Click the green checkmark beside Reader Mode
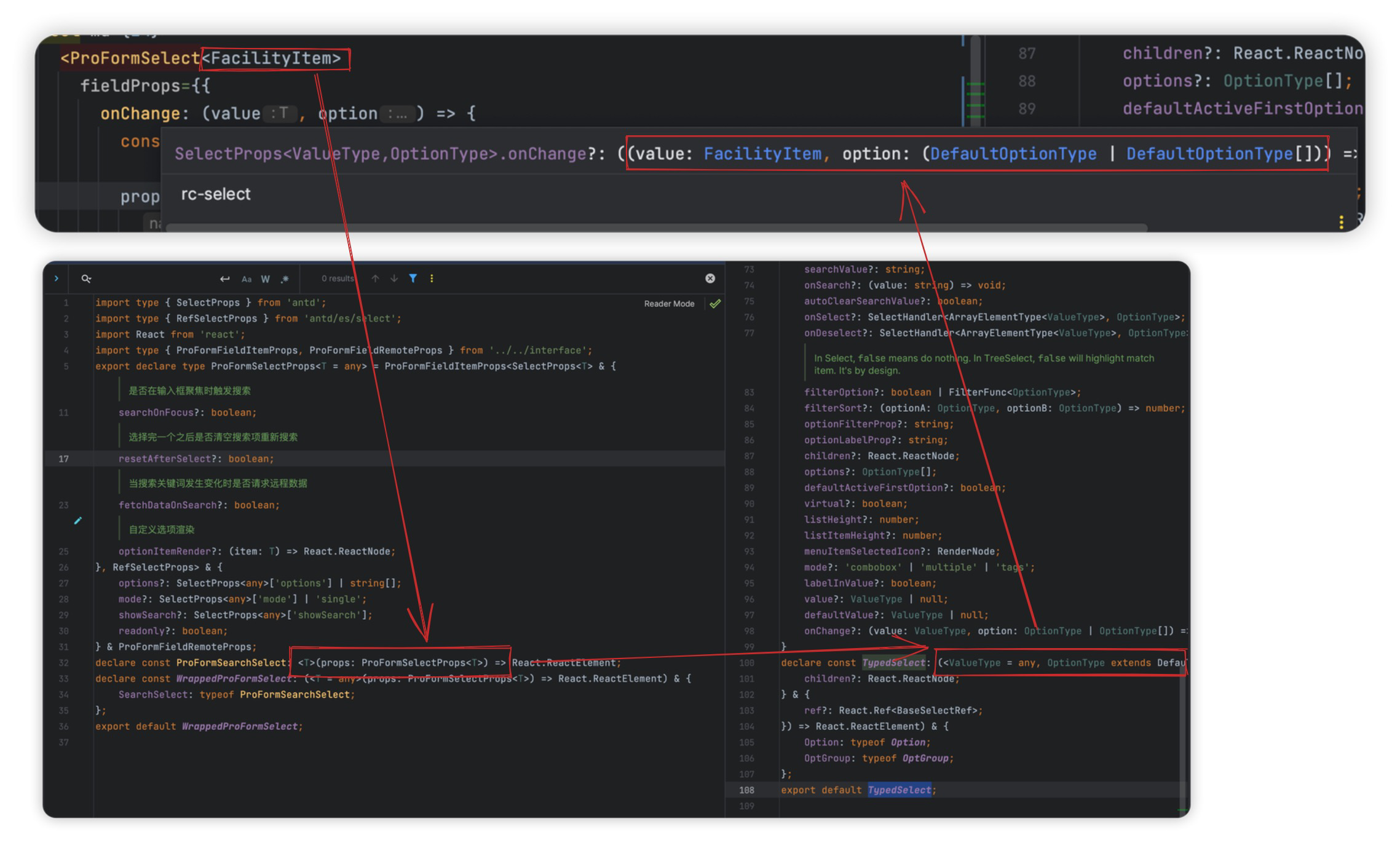1400x843 pixels. click(x=714, y=303)
